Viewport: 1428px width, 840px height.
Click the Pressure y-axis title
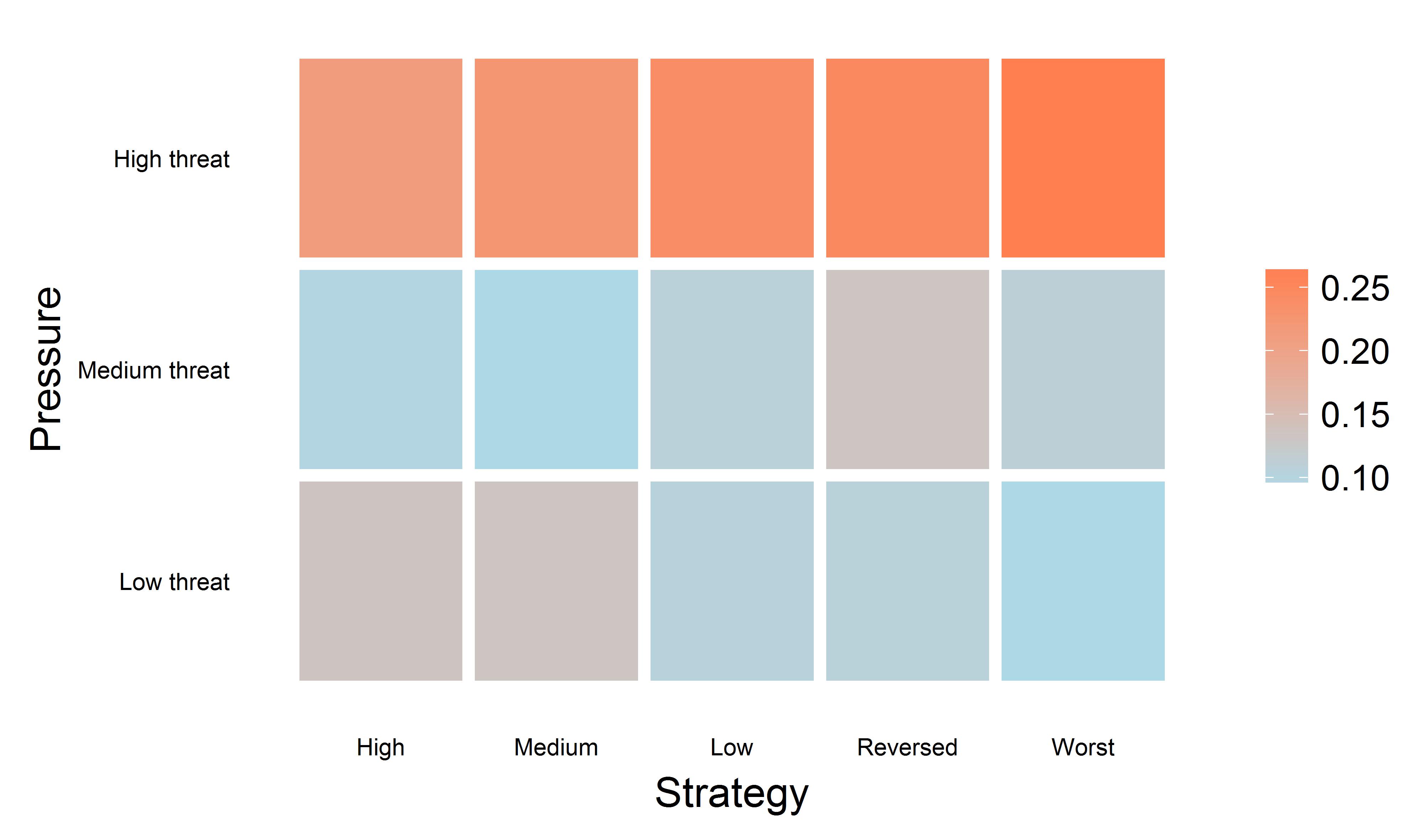(x=47, y=369)
